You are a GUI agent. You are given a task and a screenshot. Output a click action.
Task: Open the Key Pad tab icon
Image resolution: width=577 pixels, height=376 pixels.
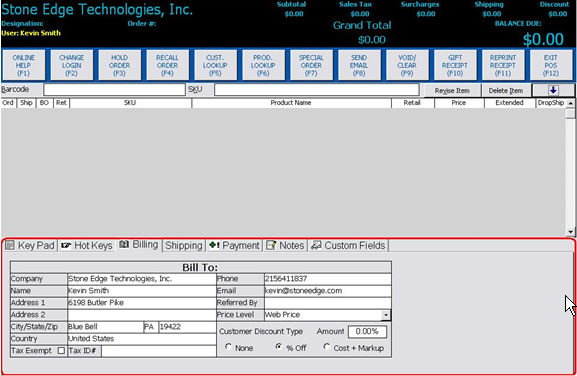point(10,245)
